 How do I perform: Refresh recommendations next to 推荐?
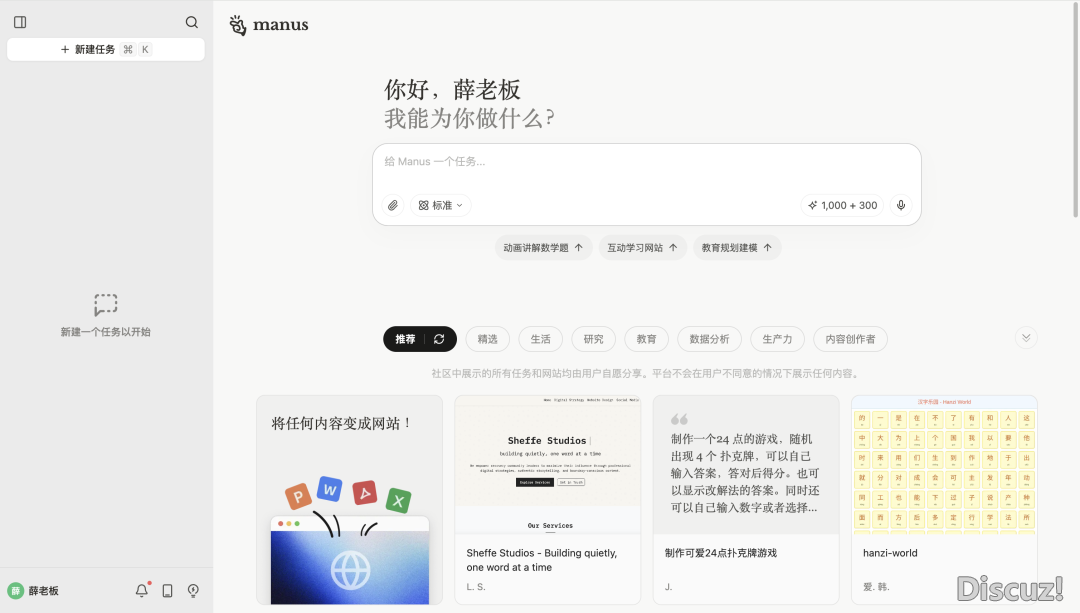439,339
